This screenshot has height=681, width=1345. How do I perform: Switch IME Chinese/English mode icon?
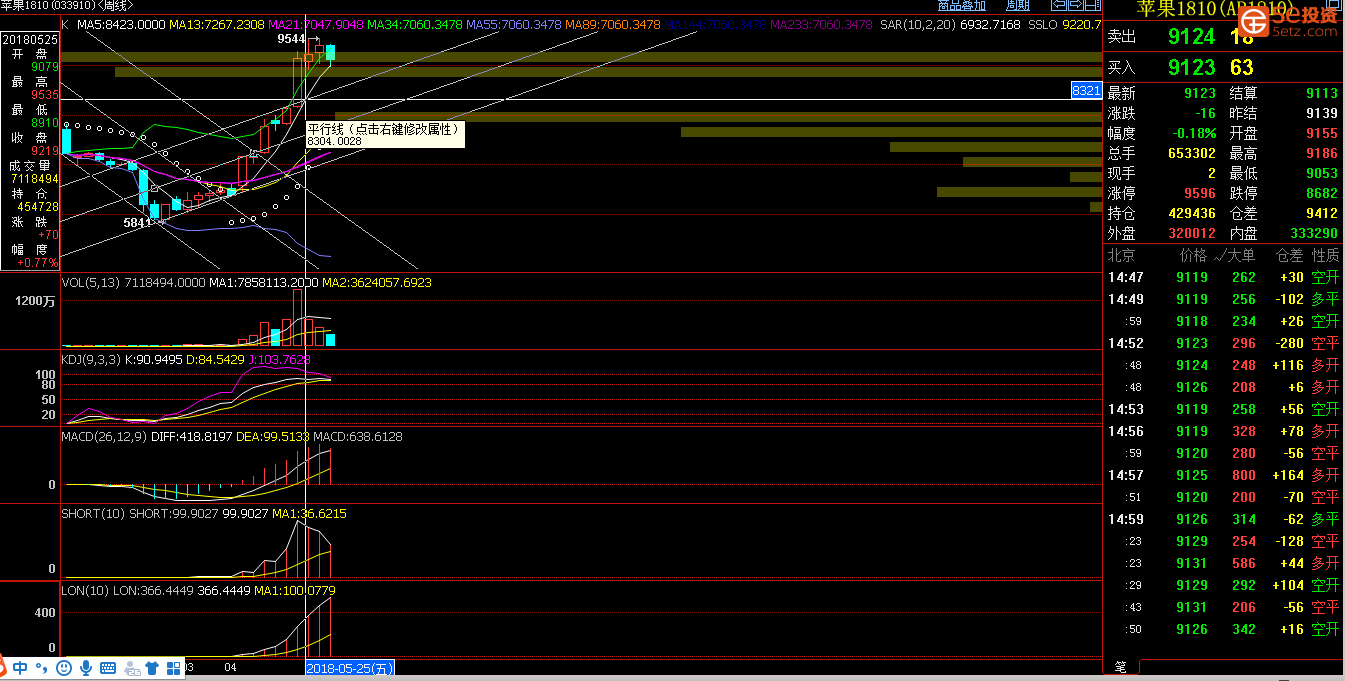[20, 668]
